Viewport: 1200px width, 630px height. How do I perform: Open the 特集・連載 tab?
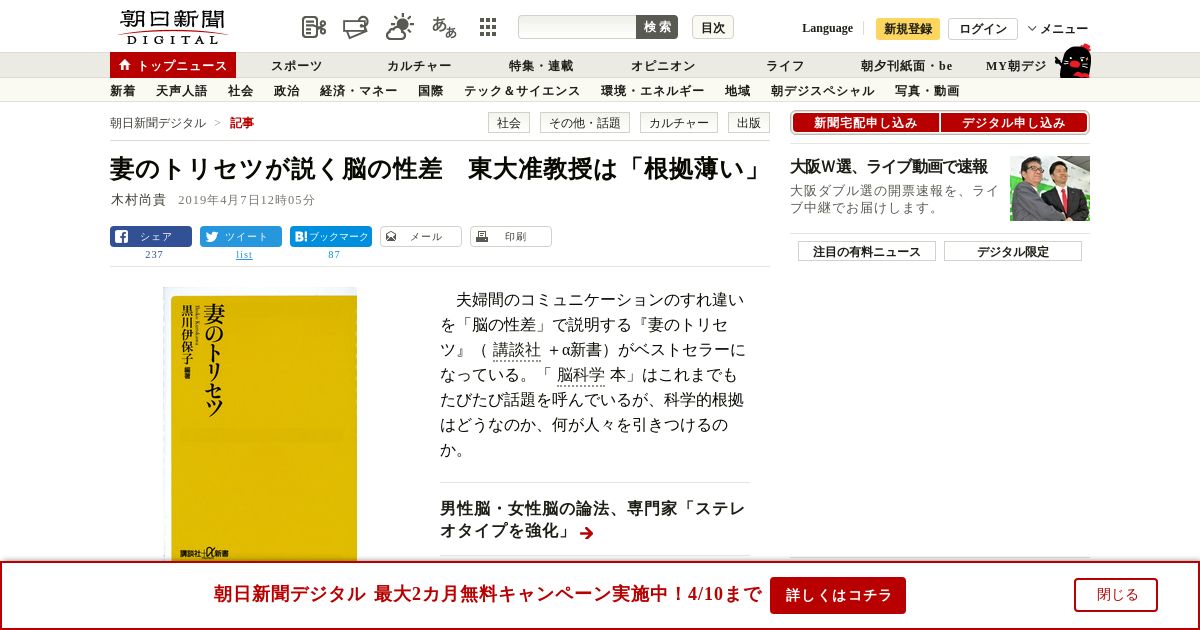coord(541,66)
